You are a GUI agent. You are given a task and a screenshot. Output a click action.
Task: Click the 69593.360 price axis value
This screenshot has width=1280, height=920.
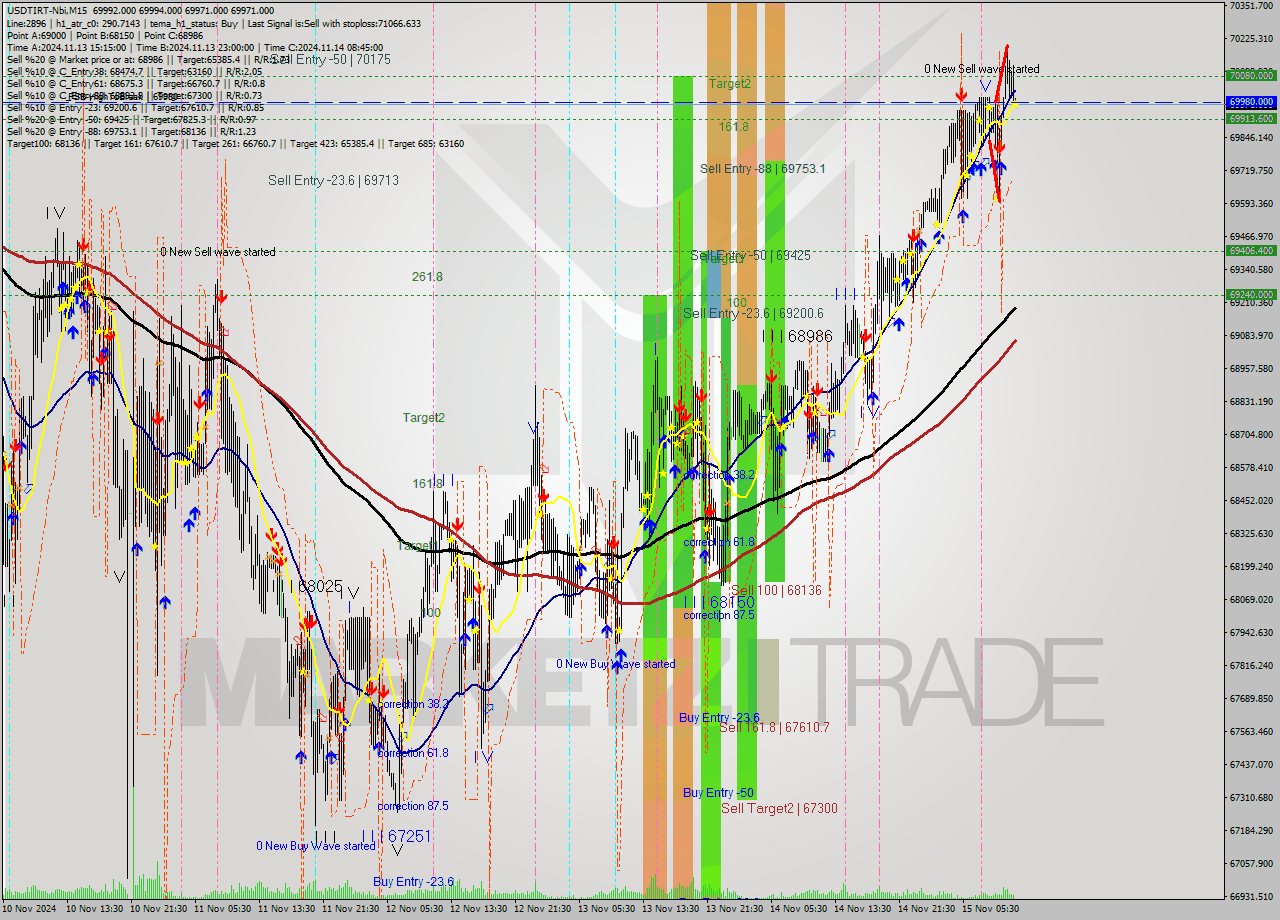tap(1251, 203)
